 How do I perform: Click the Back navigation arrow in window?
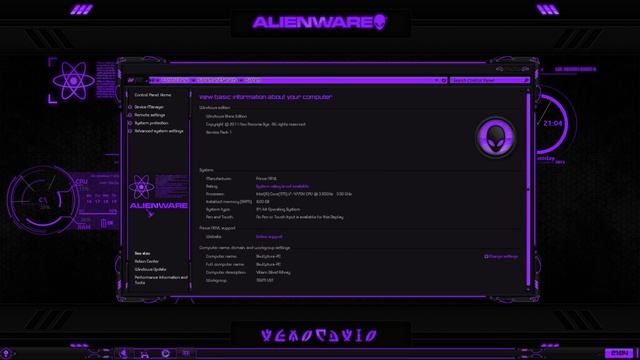point(131,80)
